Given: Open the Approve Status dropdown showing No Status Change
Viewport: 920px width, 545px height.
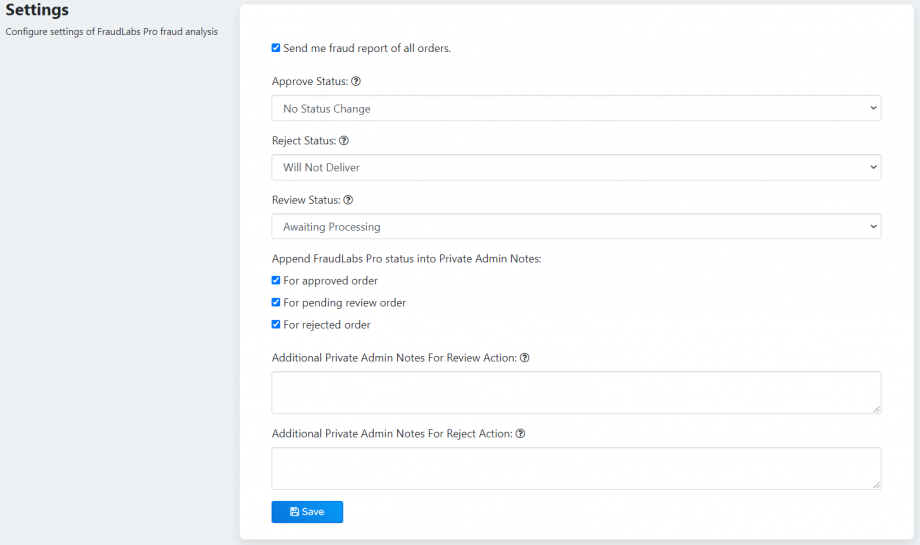Looking at the screenshot, I should pos(576,109).
